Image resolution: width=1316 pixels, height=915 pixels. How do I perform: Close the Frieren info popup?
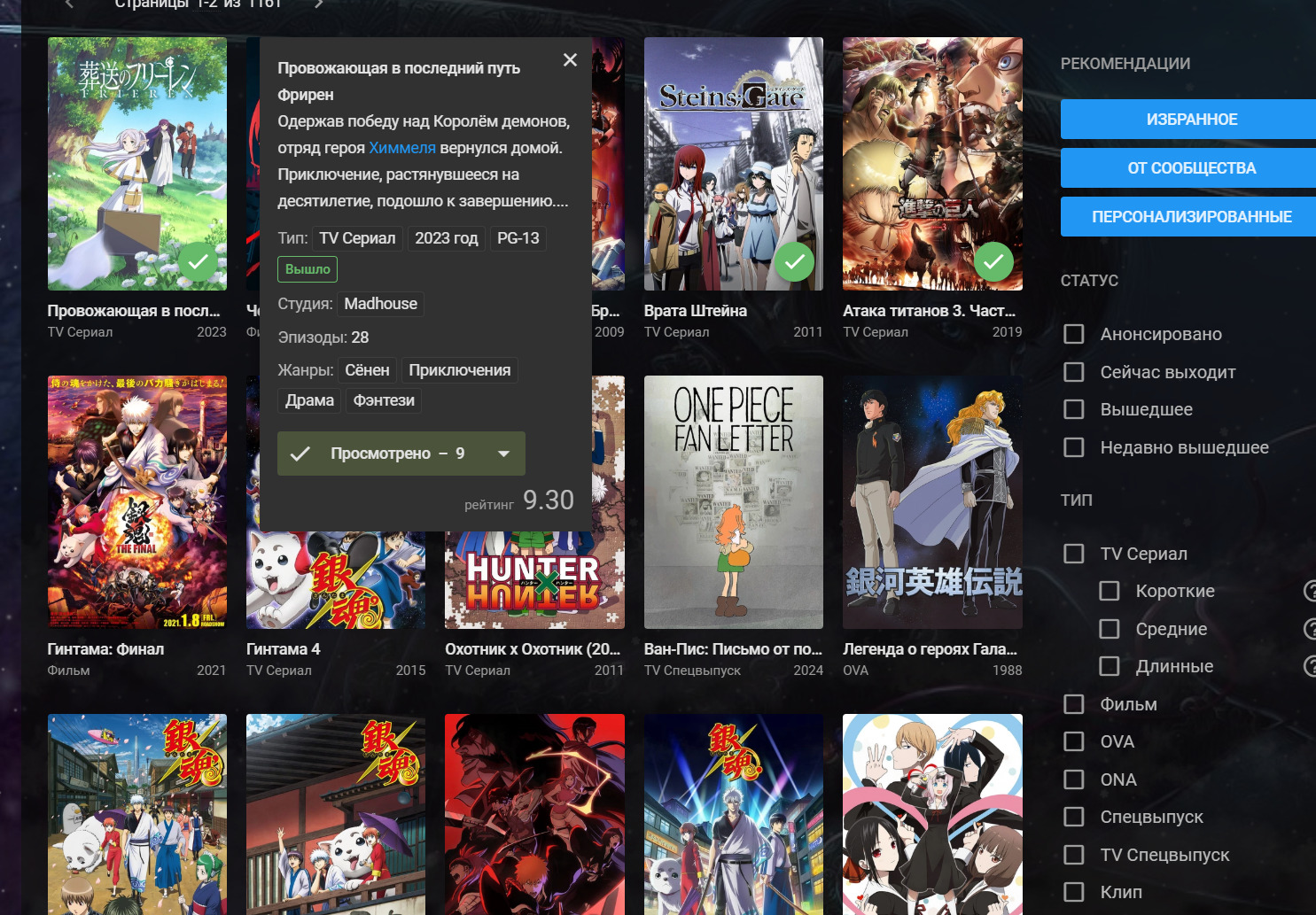coord(570,59)
